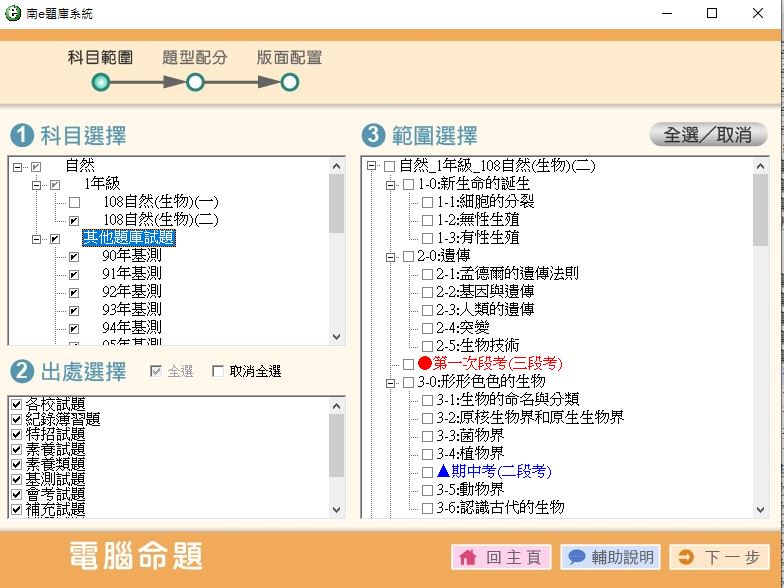Collapse the 其他題庫試題 tree node
Viewport: 784px width, 588px height.
pyautogui.click(x=37, y=238)
